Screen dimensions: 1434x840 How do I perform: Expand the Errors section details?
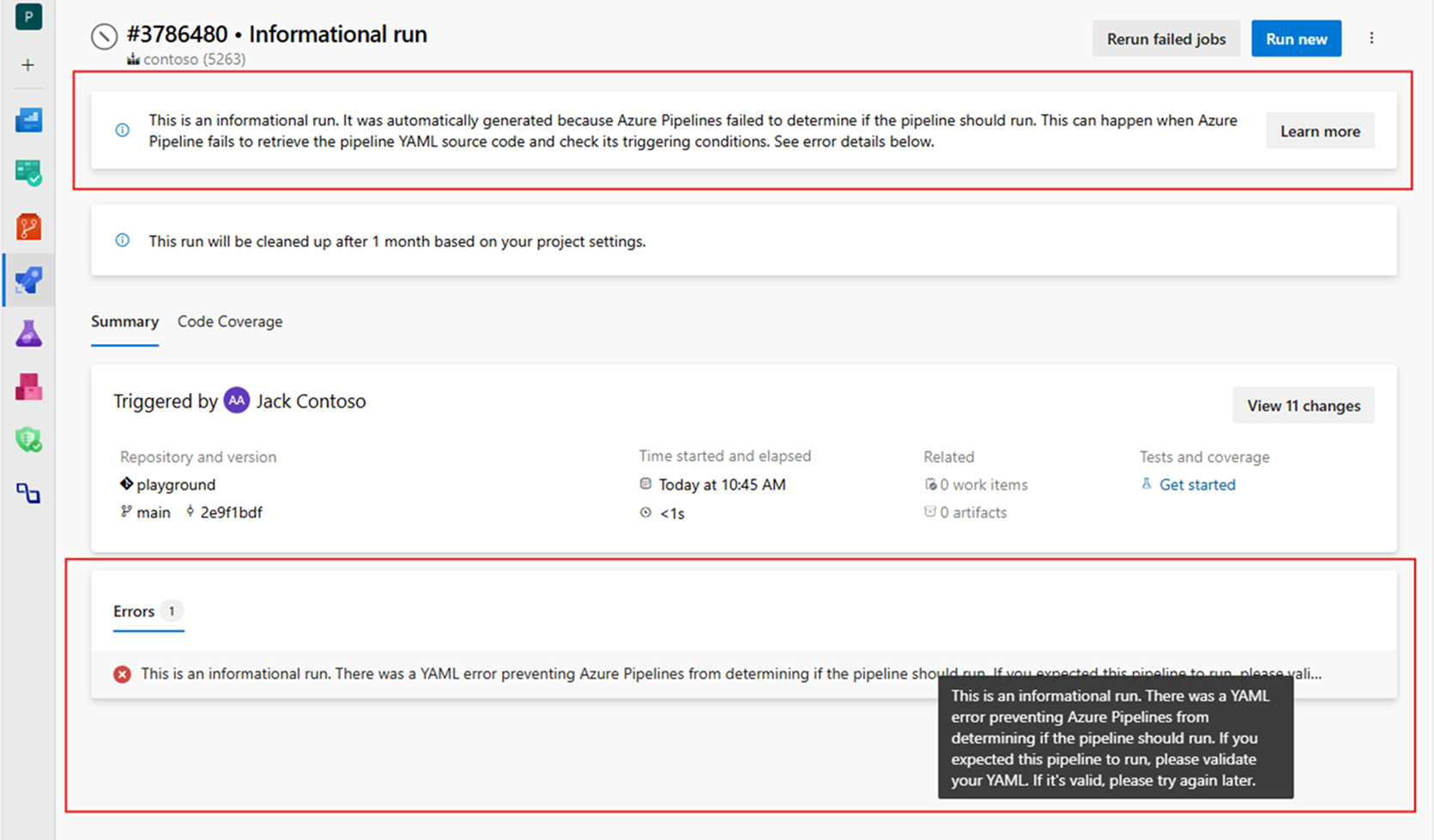(134, 611)
